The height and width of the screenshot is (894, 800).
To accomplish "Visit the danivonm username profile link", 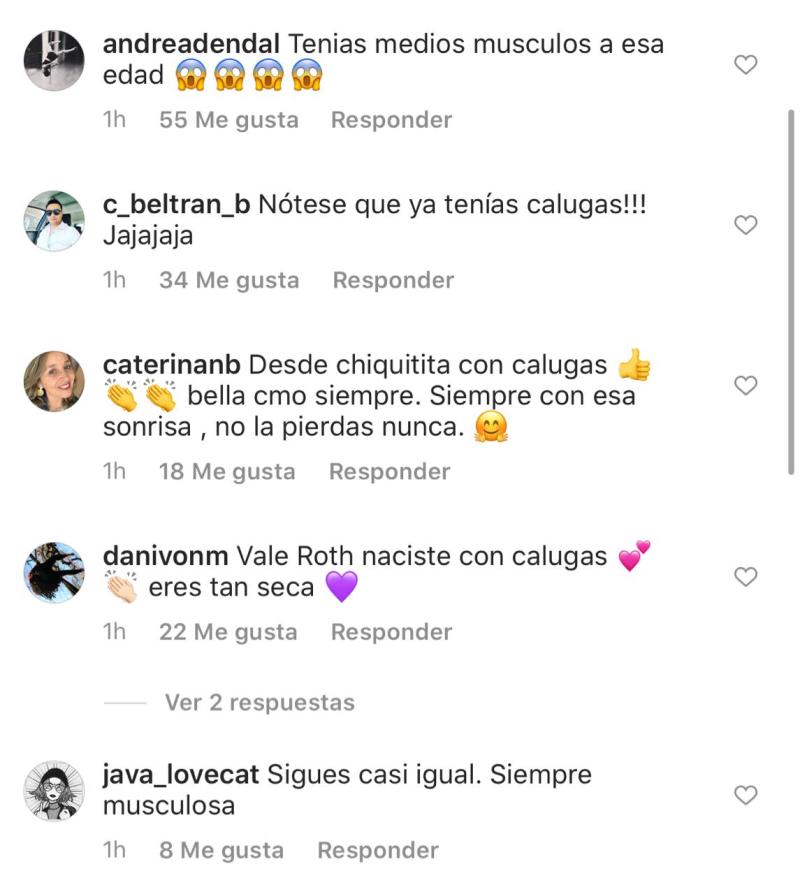I will tap(165, 556).
